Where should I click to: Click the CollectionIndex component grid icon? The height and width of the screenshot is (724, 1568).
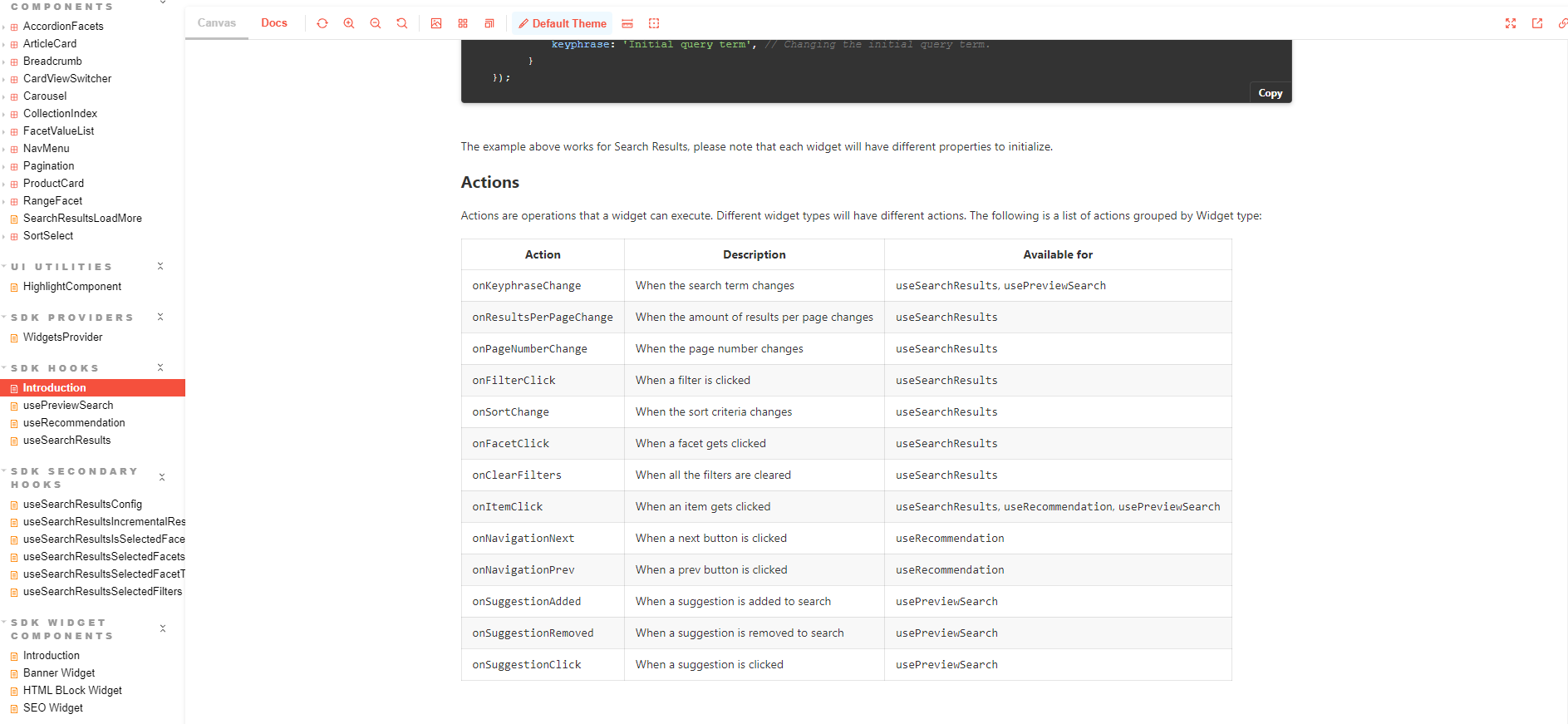(14, 114)
